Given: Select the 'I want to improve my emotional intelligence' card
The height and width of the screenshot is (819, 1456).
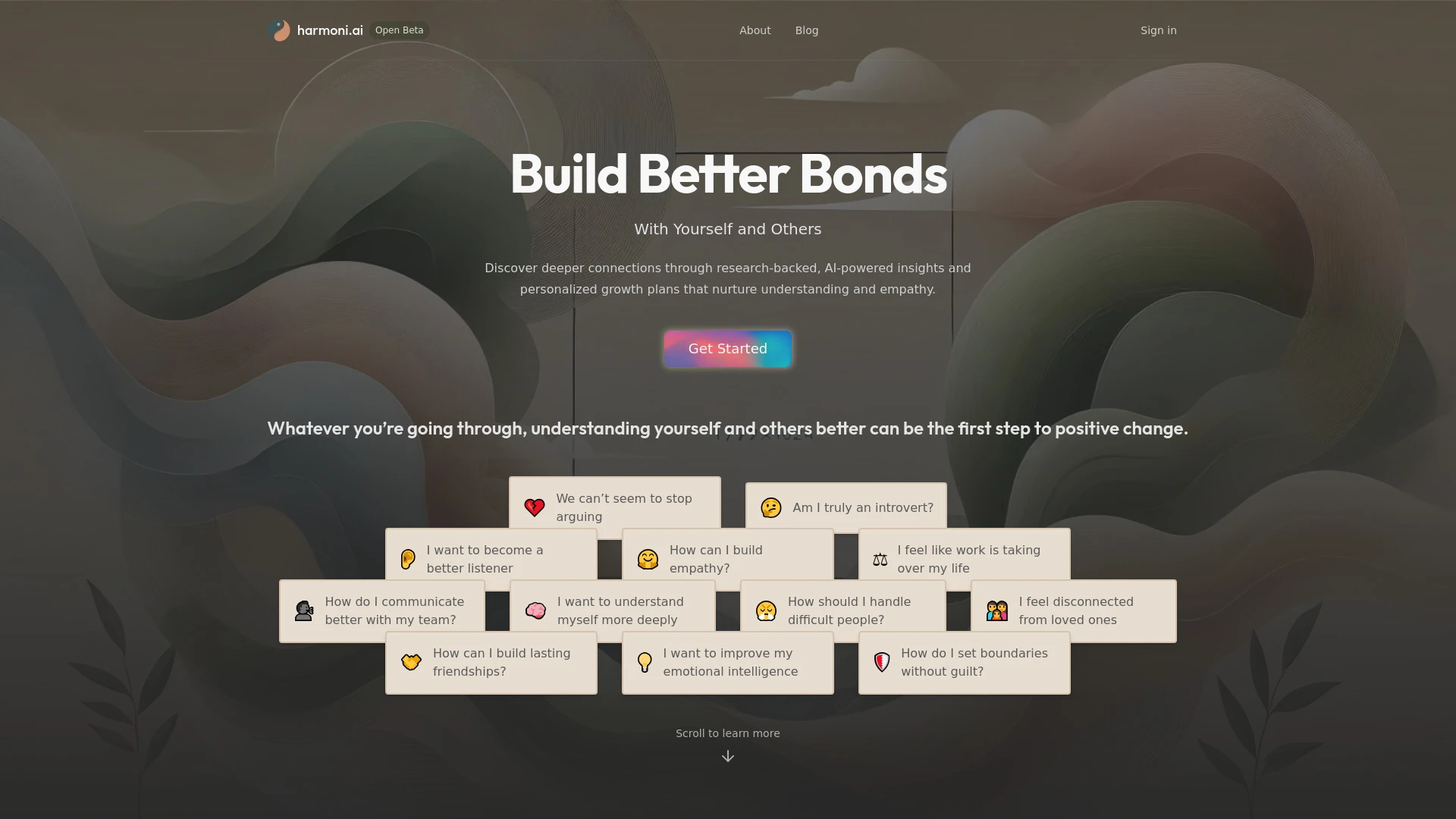Looking at the screenshot, I should pos(727,662).
